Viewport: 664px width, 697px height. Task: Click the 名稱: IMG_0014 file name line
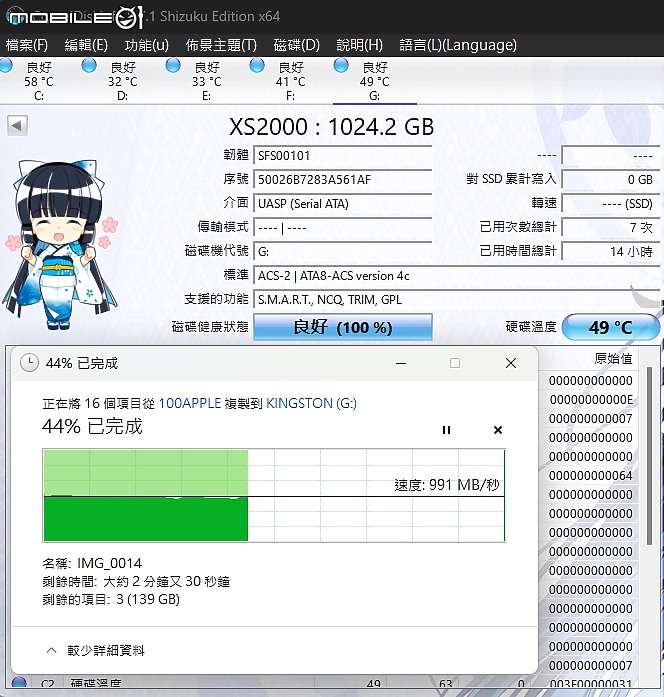tap(92, 563)
